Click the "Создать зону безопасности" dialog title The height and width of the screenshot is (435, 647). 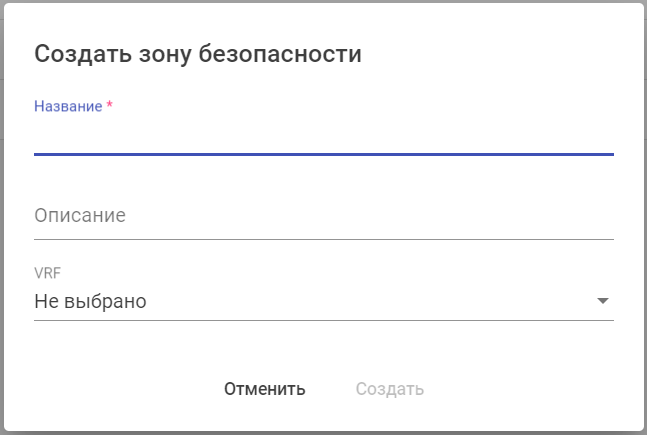[x=198, y=54]
